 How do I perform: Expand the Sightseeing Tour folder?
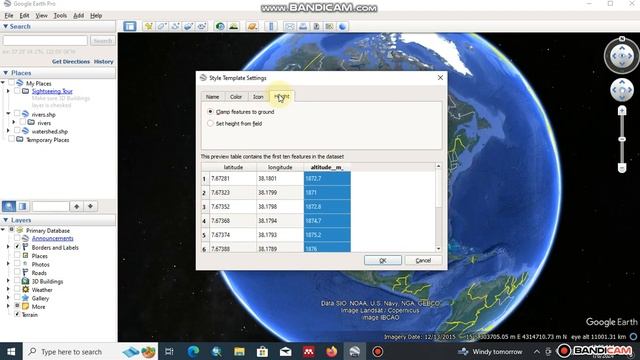[8, 91]
